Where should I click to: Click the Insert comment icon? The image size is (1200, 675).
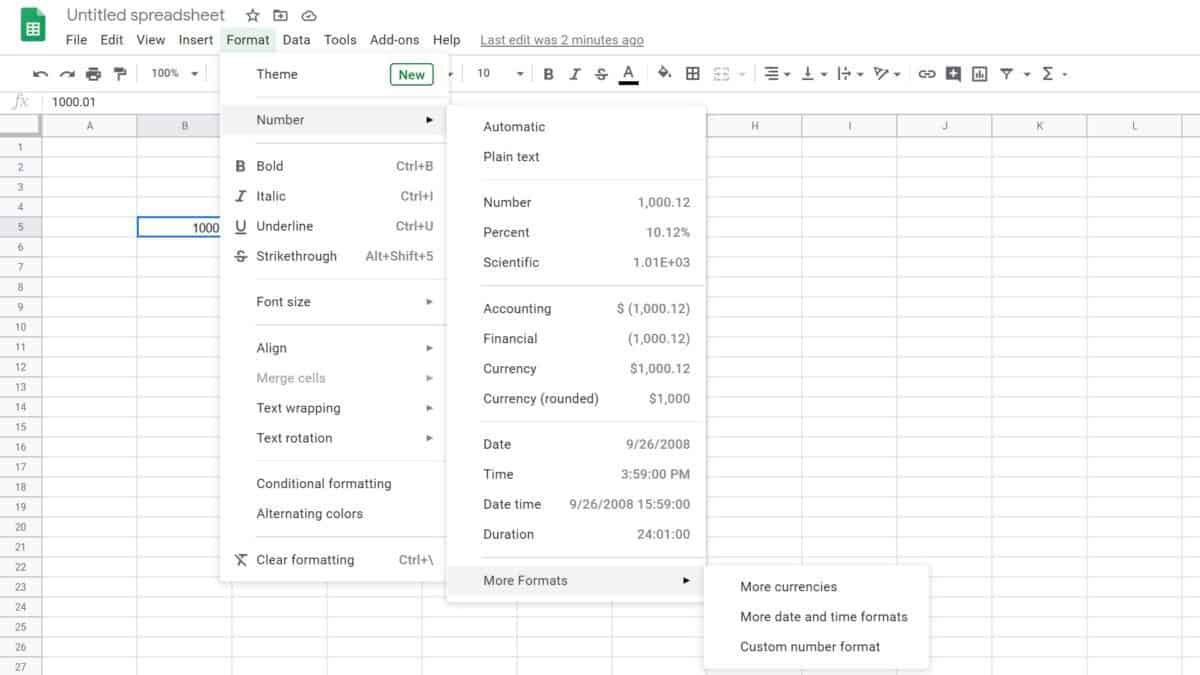click(953, 74)
